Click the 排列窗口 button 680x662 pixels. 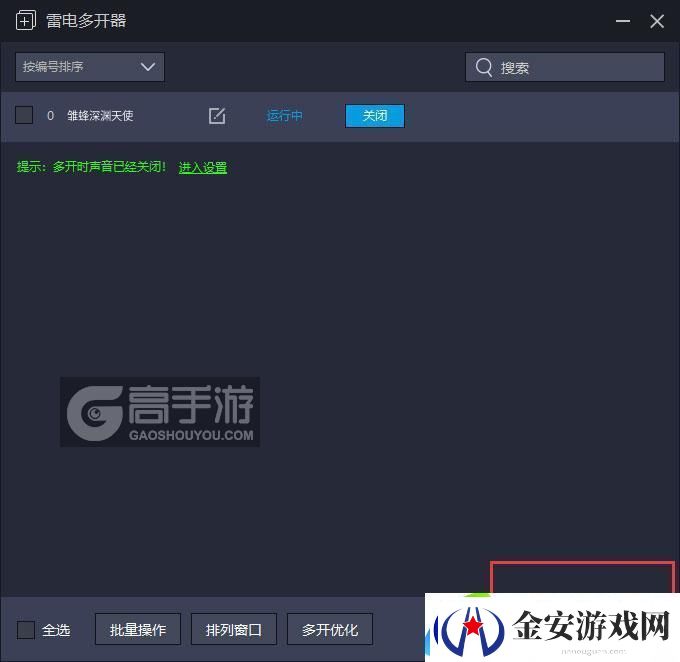[234, 629]
